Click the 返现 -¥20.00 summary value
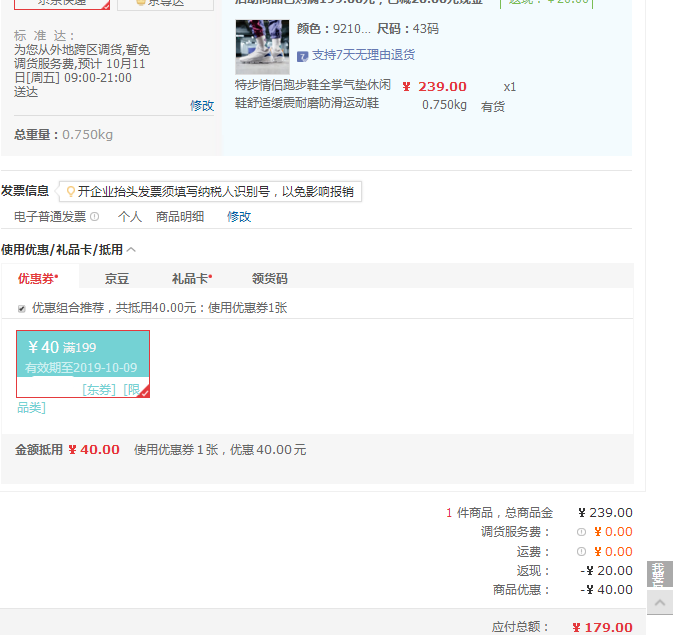The image size is (689, 635). click(606, 570)
